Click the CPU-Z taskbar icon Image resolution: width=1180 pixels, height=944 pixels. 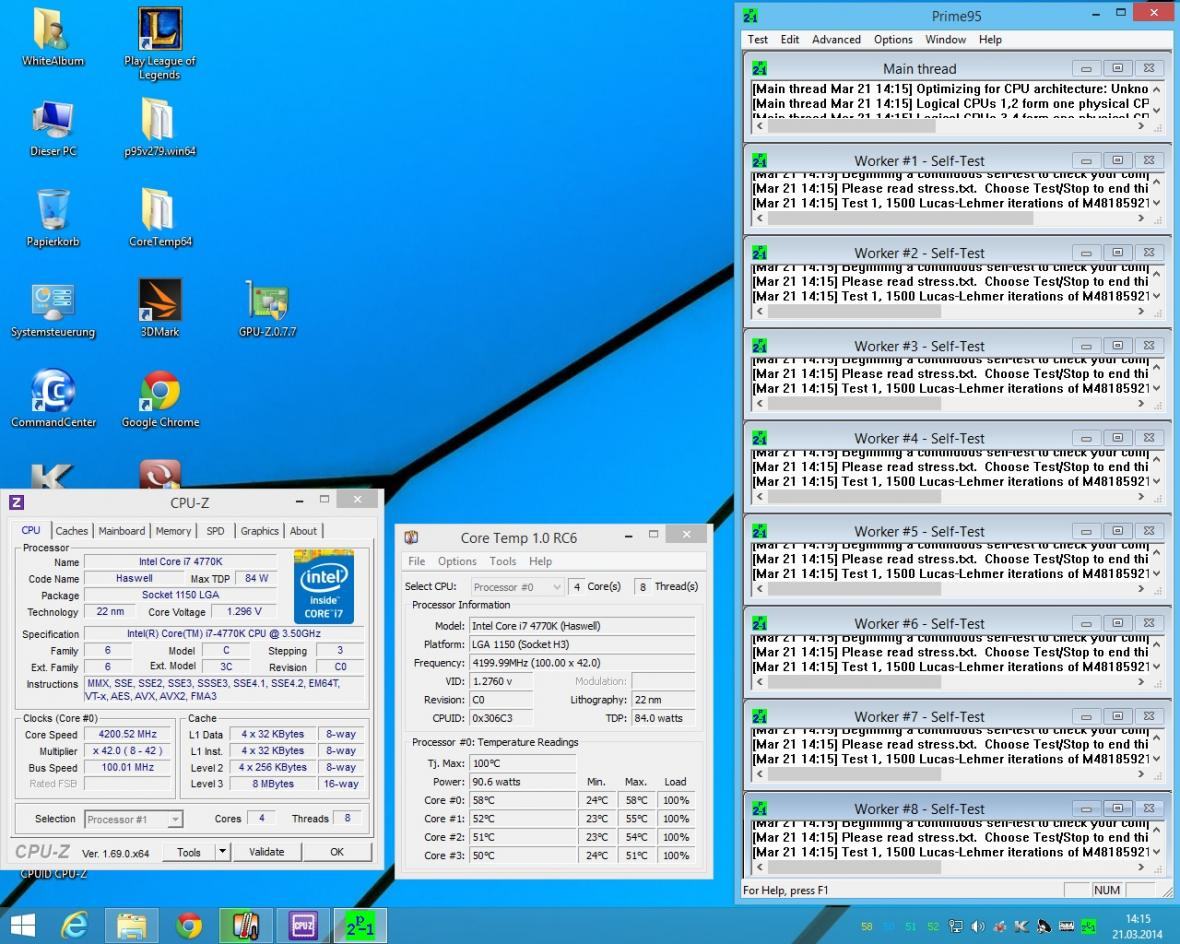[x=304, y=926]
